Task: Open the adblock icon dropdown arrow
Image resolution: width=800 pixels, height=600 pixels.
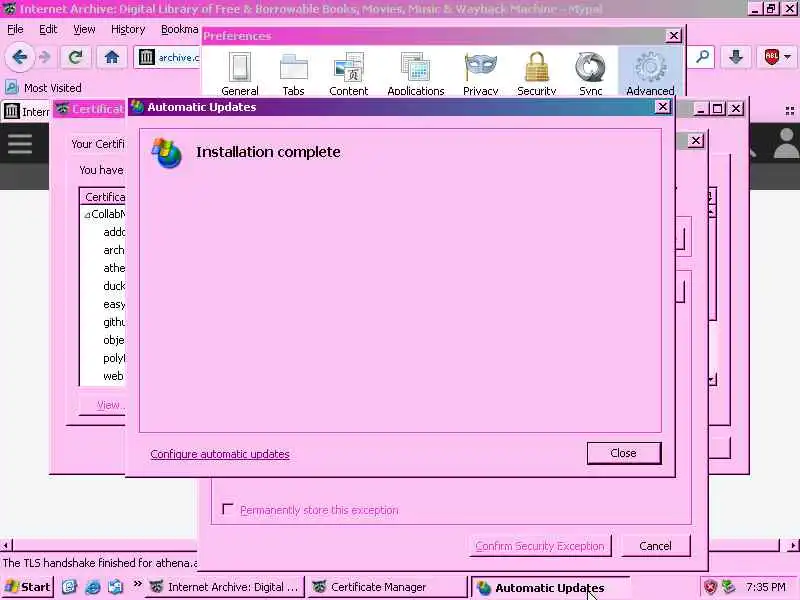Action: 788,57
